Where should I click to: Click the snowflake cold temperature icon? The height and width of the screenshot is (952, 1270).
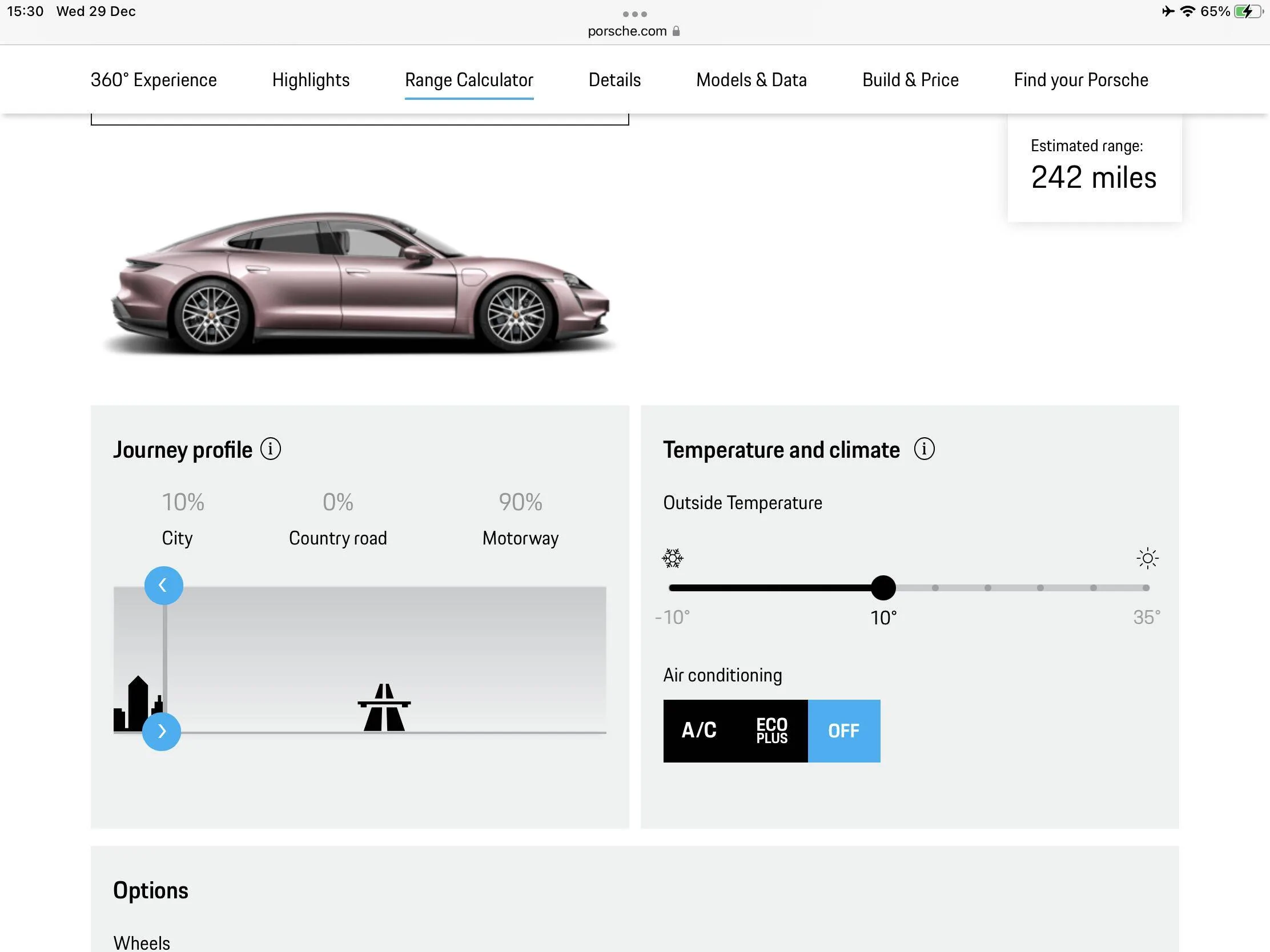[x=672, y=558]
